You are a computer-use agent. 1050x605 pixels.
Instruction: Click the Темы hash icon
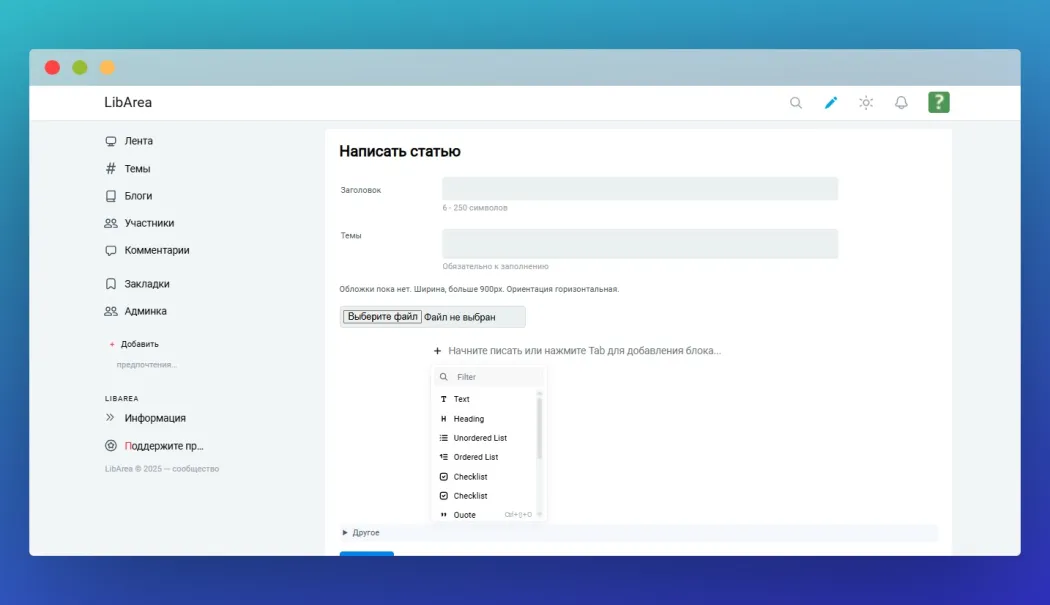(110, 168)
